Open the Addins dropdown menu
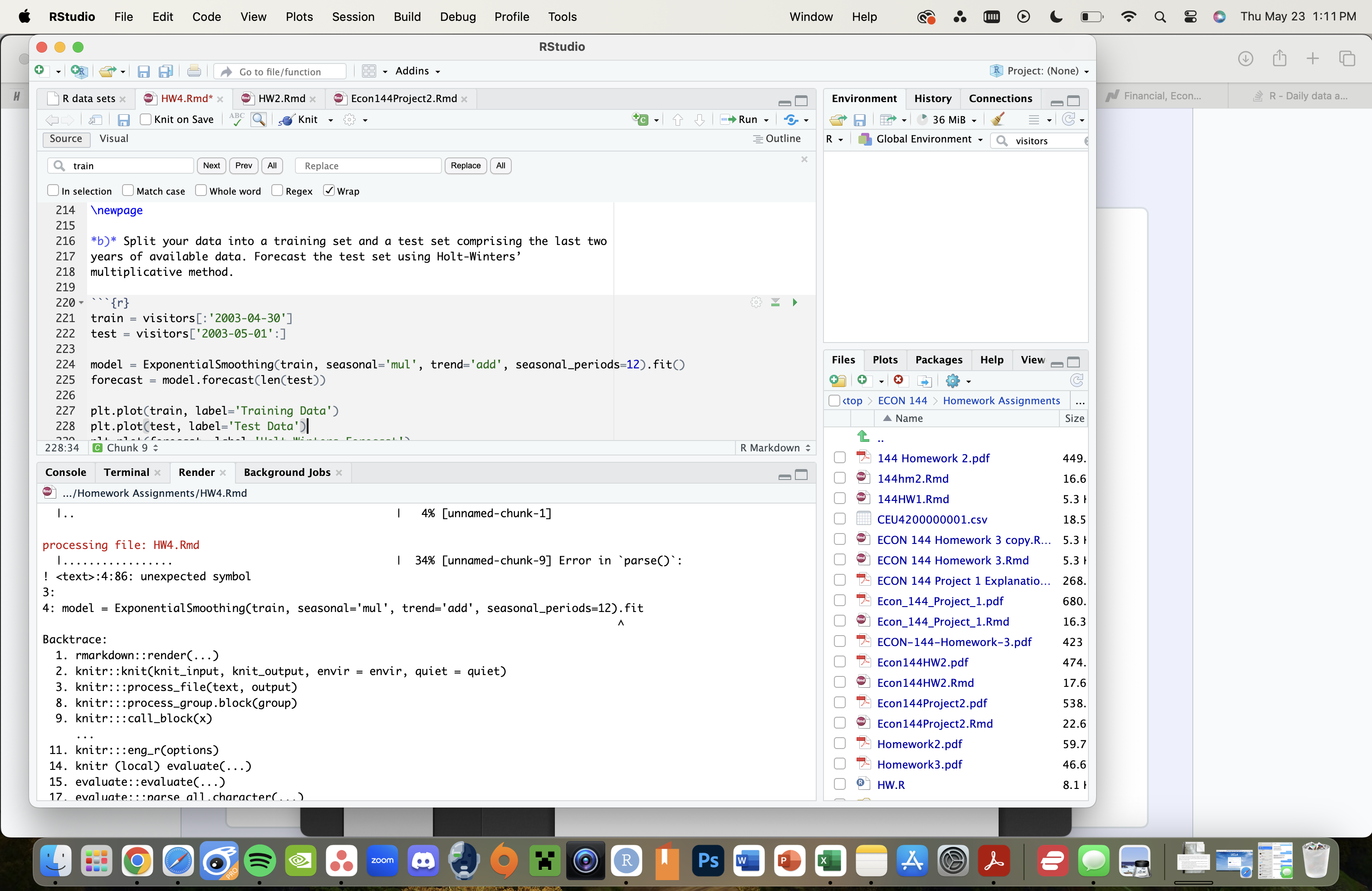 417,71
